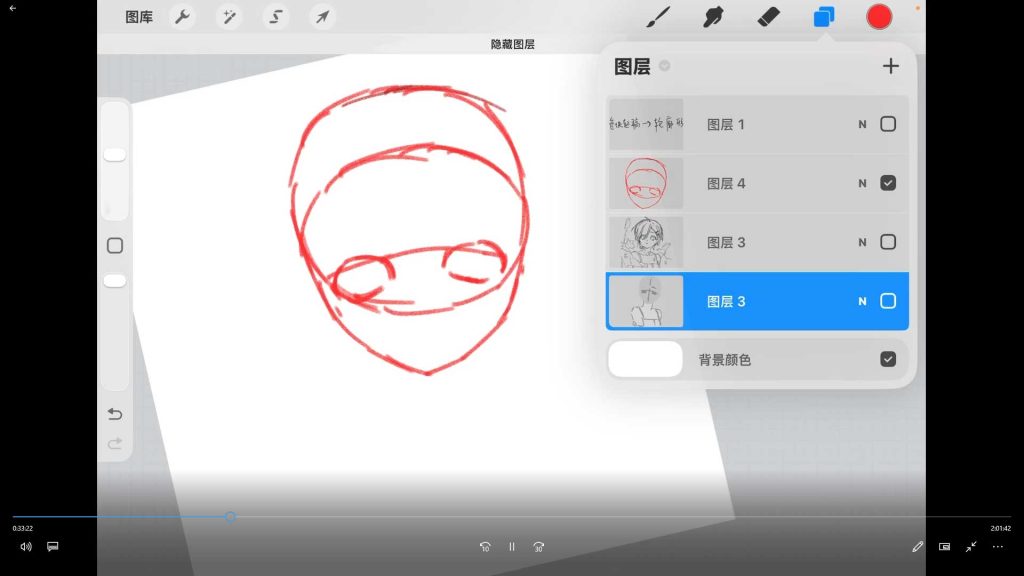The height and width of the screenshot is (576, 1024).
Task: Open blend mode N for unselected 图层 3
Action: pos(862,242)
